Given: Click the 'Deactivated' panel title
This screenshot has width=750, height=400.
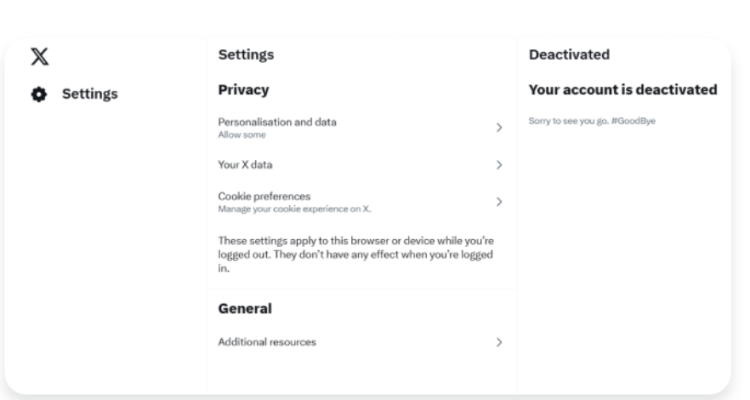Looking at the screenshot, I should 569,55.
